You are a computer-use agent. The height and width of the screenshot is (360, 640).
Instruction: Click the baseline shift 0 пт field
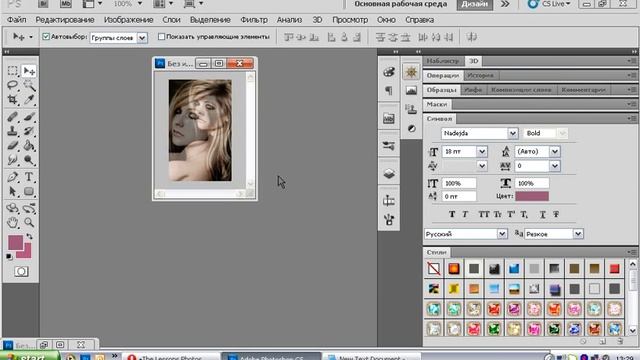pos(459,196)
